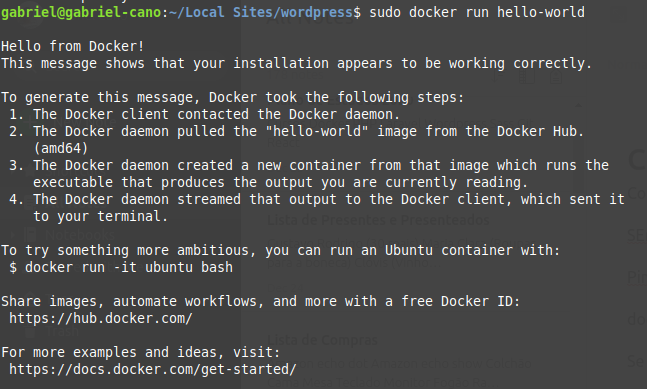Open the https://docs.docker.com/get-started/ link
647x389 pixels.
153,369
